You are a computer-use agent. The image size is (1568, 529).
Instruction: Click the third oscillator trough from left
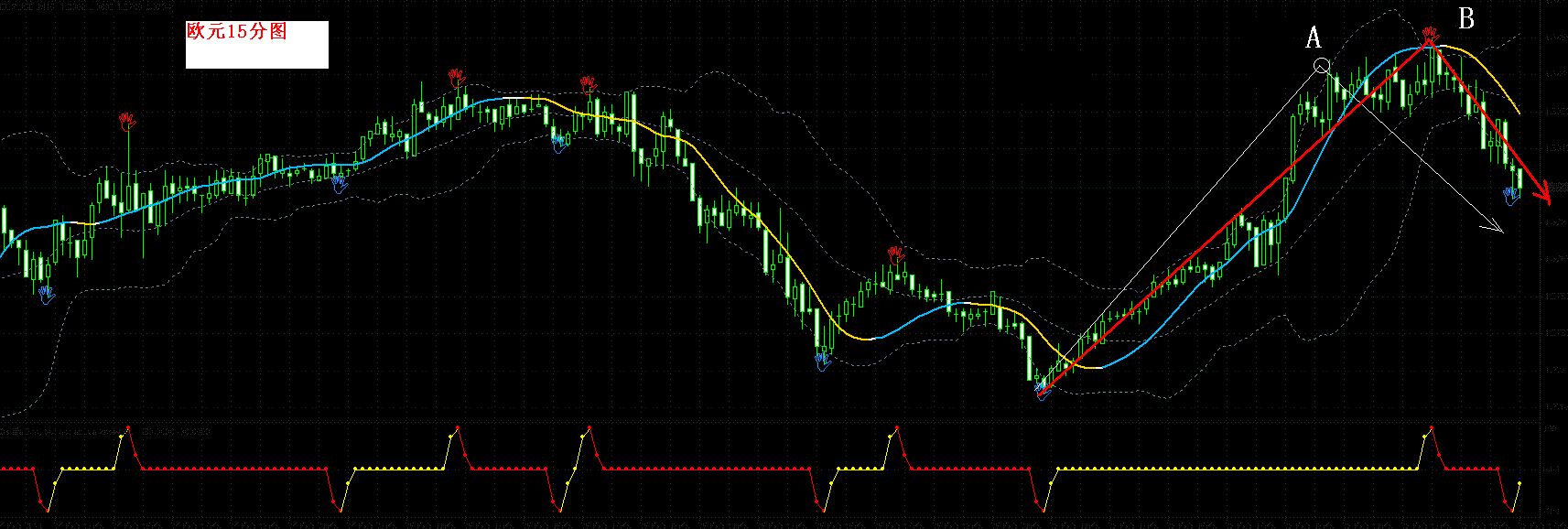tap(560, 510)
